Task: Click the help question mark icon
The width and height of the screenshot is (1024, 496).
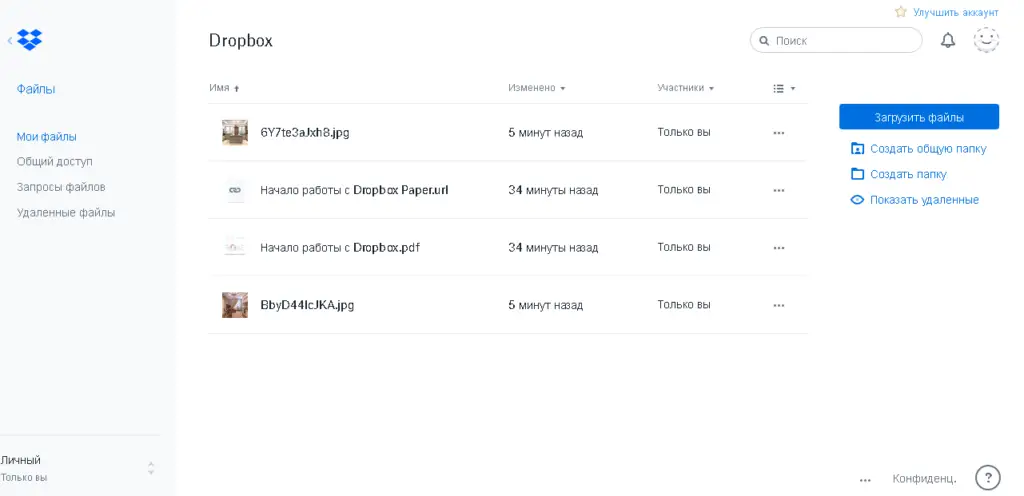Action: 987,478
